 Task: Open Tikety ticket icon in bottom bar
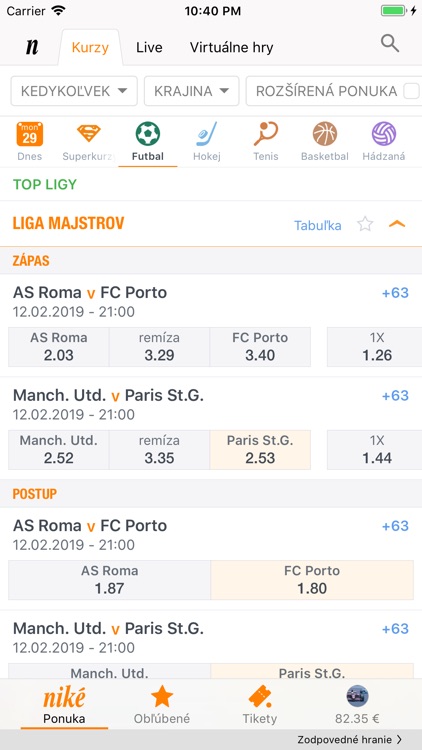[x=260, y=697]
